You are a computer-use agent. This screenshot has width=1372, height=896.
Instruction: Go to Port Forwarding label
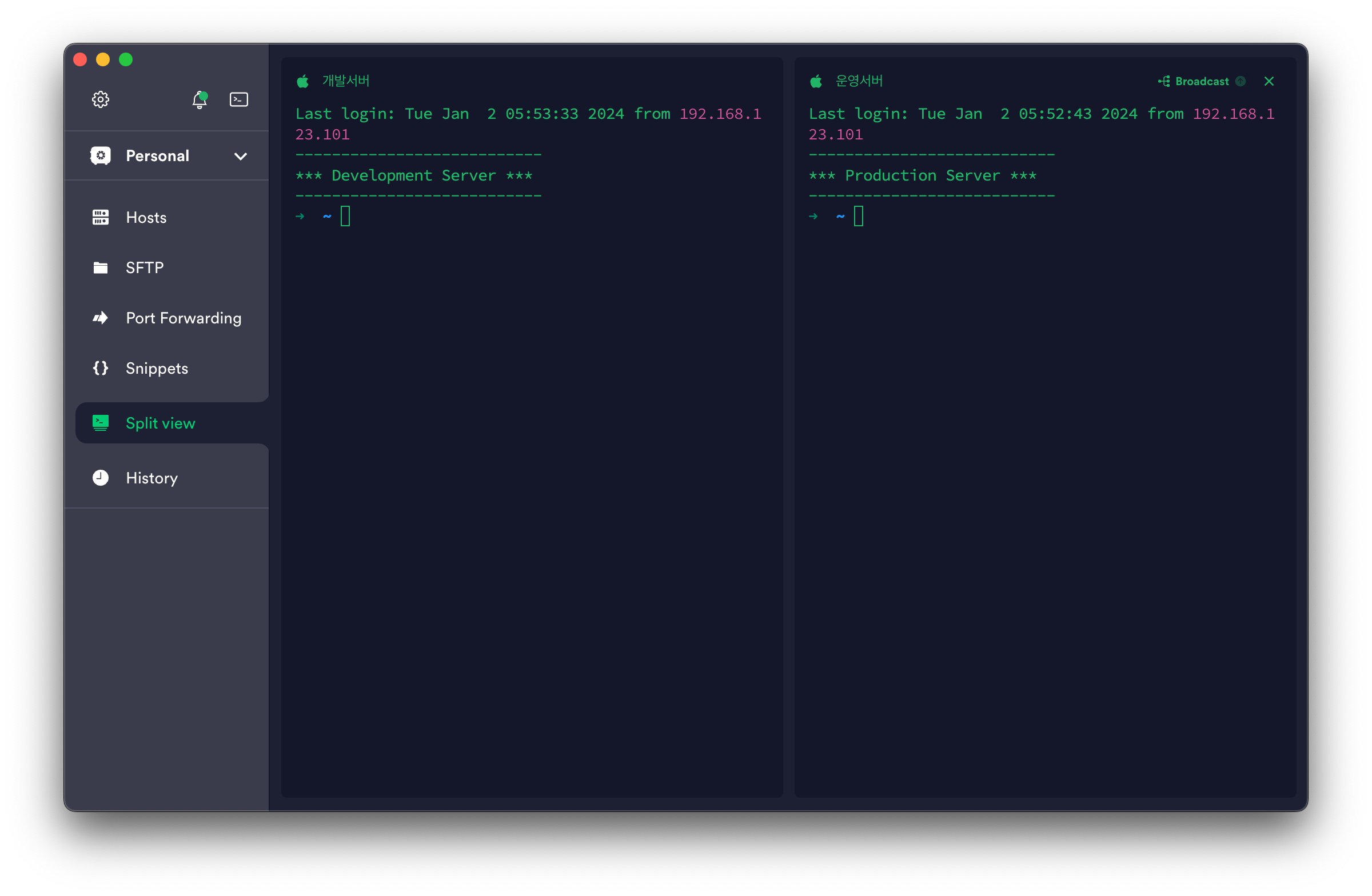[184, 318]
